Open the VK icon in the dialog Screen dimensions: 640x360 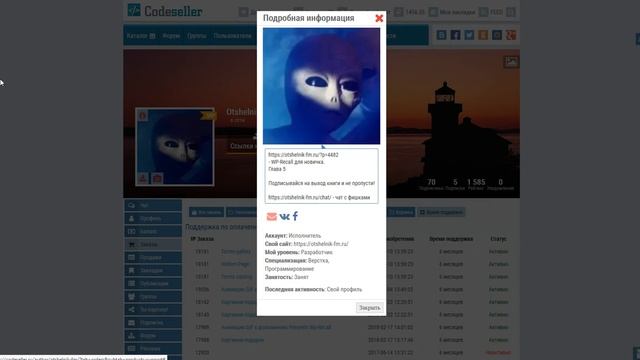284,216
